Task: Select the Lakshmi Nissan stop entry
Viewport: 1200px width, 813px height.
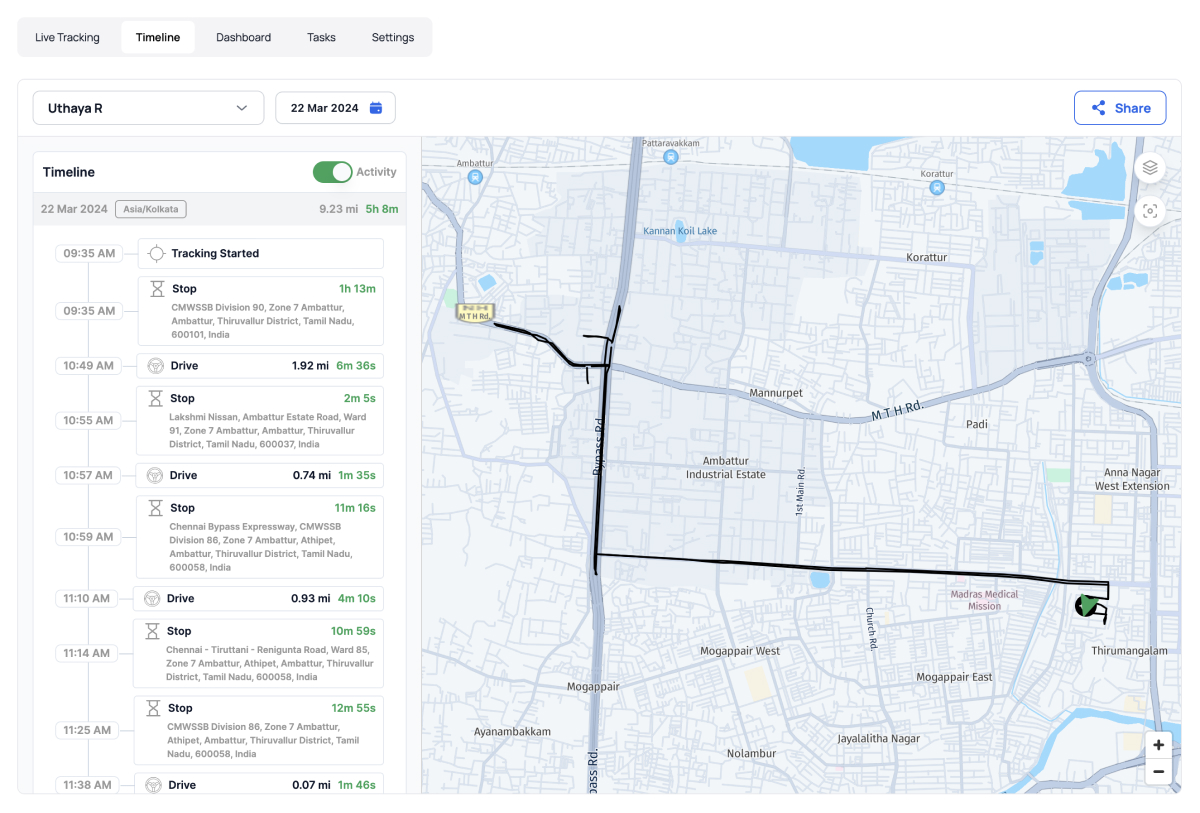Action: click(260, 421)
